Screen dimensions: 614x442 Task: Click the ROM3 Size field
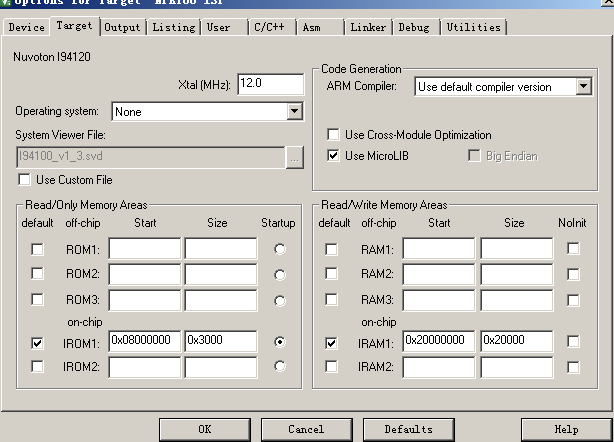(221, 300)
